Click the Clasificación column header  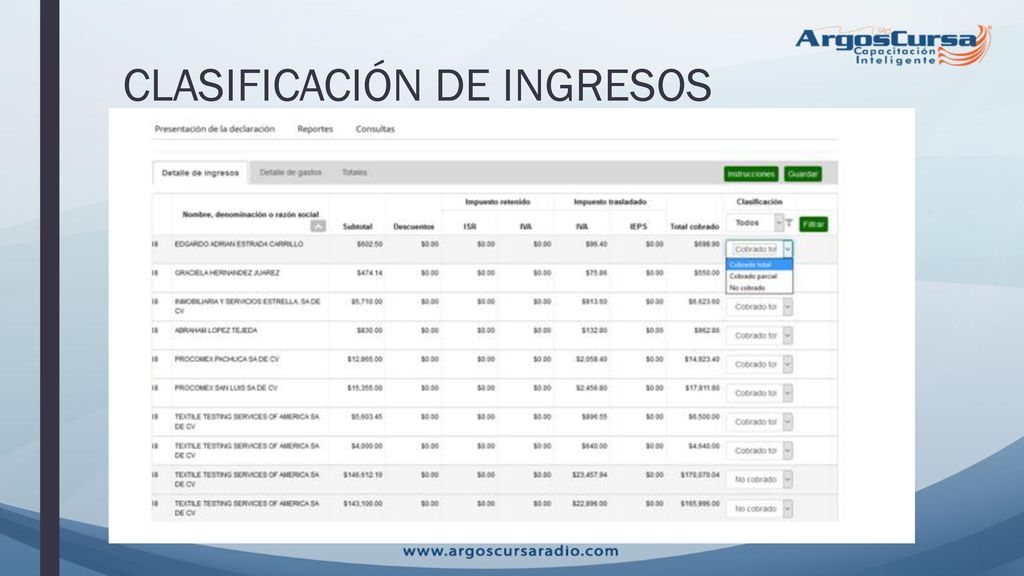[x=759, y=202]
